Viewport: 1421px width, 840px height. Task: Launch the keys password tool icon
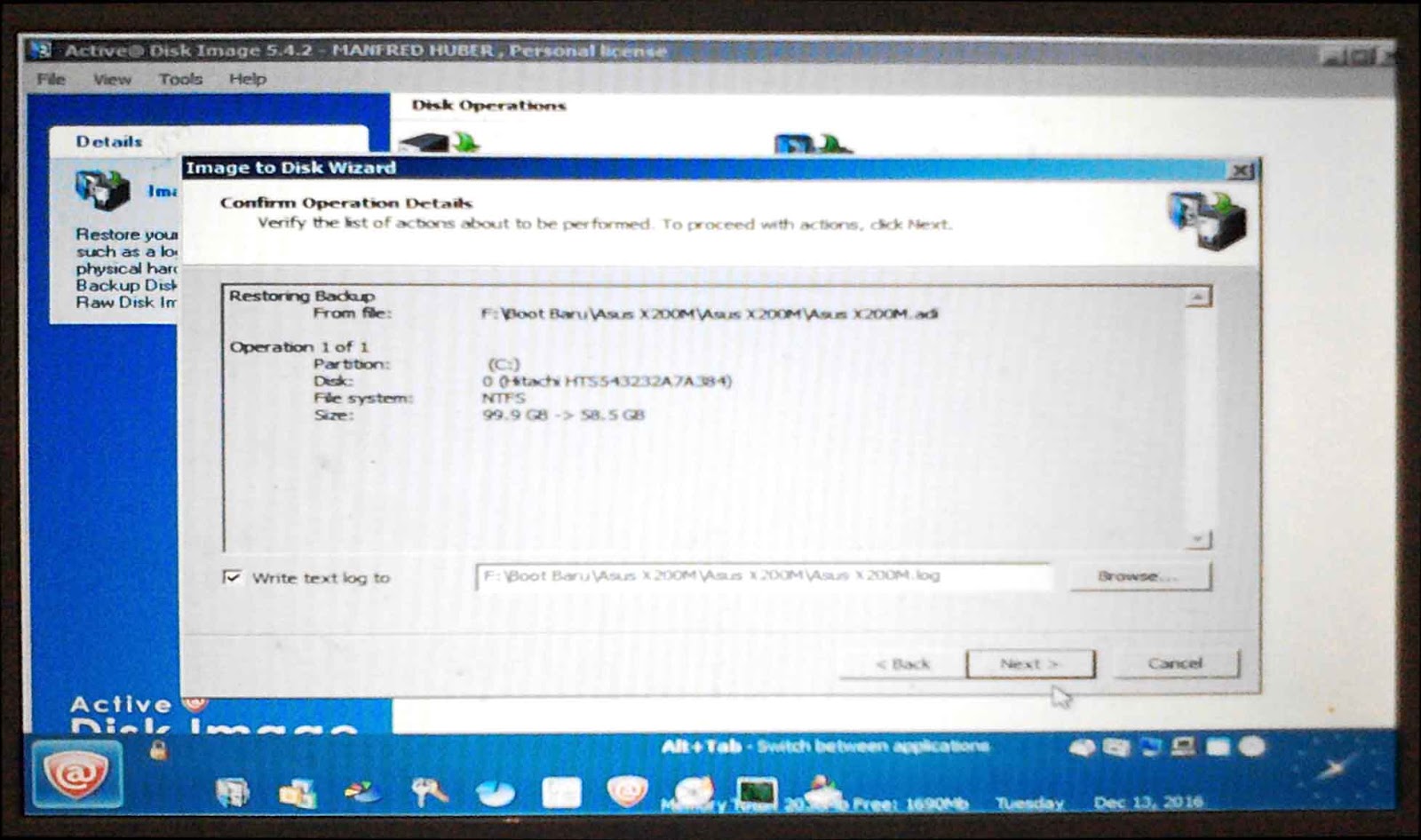coord(429,792)
